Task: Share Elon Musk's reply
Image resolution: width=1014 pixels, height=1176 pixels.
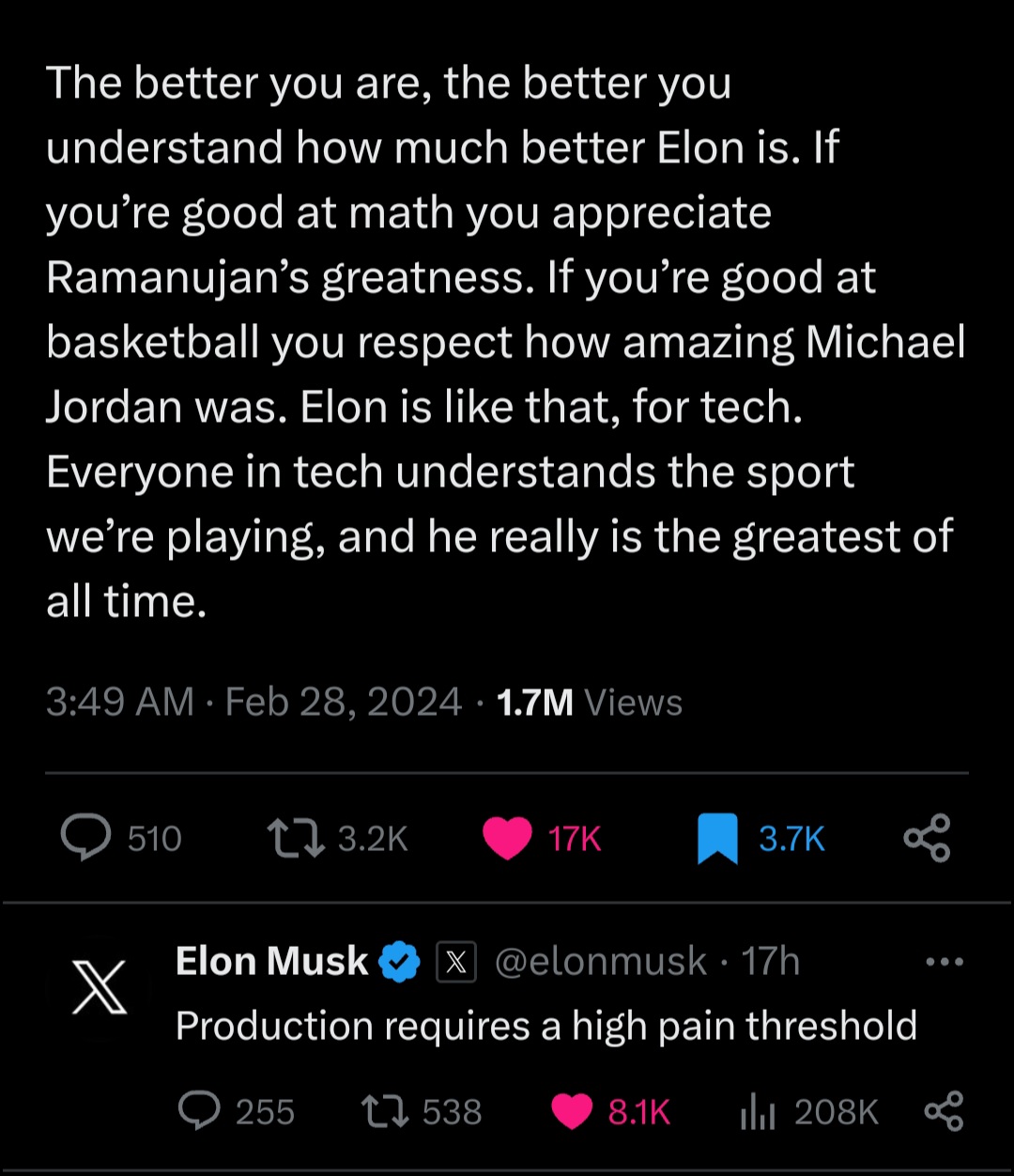Action: tap(944, 1111)
